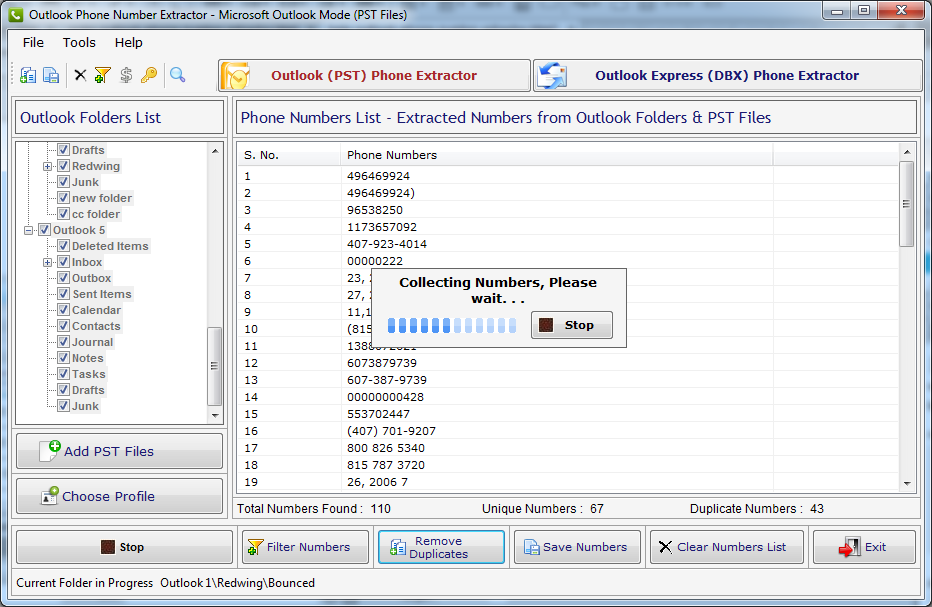
Task: Uncheck the Contacts checkbox
Action: [x=64, y=326]
